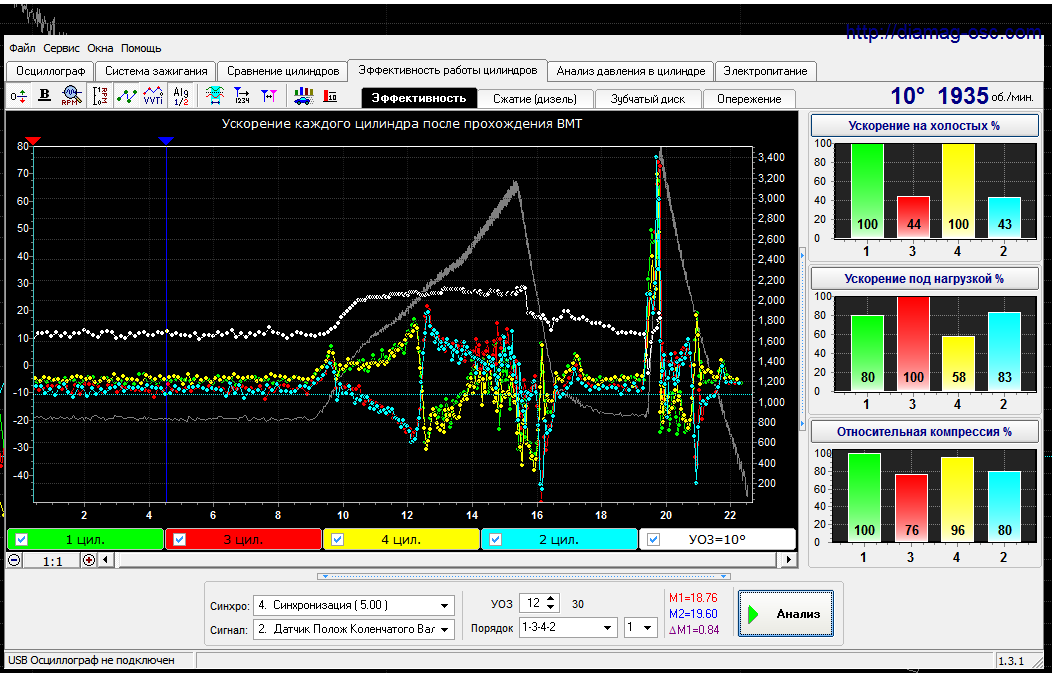Click the Ускорение под нагрузкой % header
This screenshot has width=1056, height=673.
point(924,279)
